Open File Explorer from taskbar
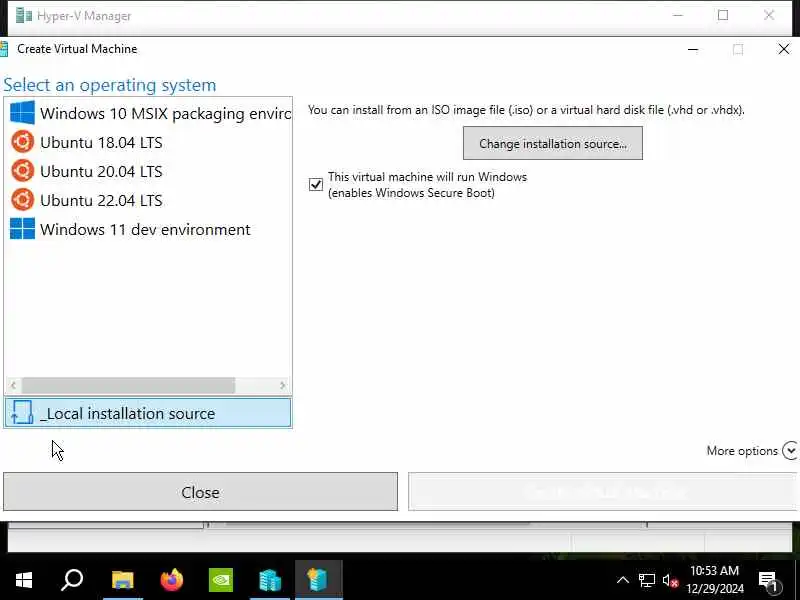Screen dimensions: 800x600 (122, 580)
